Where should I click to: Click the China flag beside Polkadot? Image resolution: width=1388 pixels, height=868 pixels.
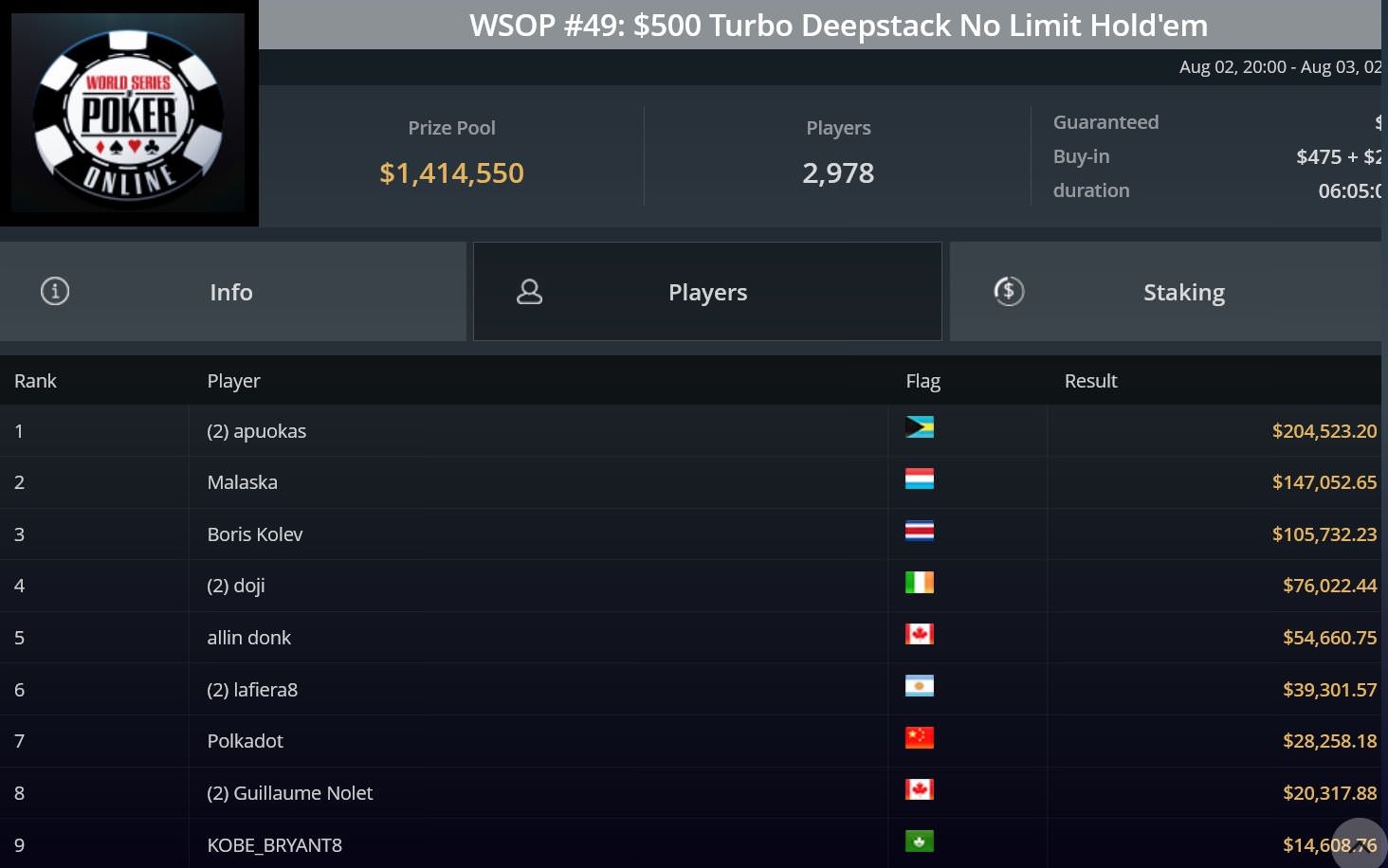click(x=920, y=737)
